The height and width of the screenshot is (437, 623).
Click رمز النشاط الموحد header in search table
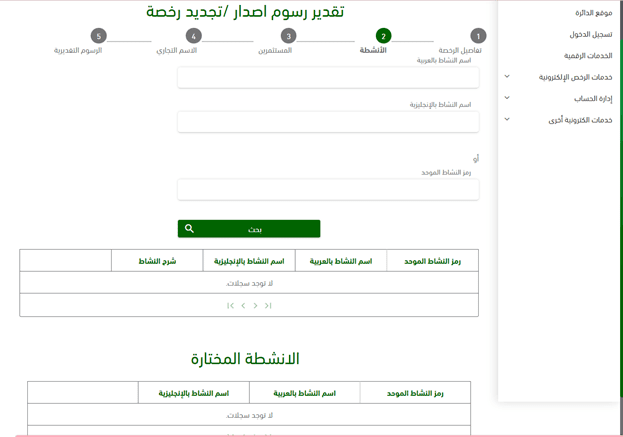pos(433,261)
